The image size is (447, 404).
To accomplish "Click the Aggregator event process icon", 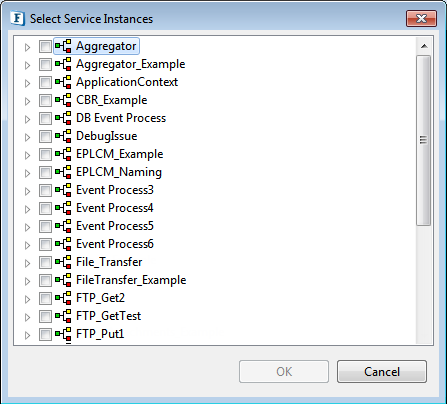I will (x=63, y=46).
